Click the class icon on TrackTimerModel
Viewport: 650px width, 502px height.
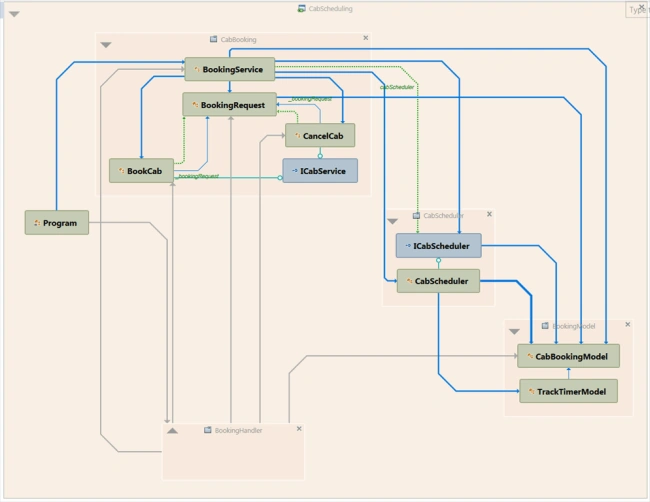tap(531, 391)
